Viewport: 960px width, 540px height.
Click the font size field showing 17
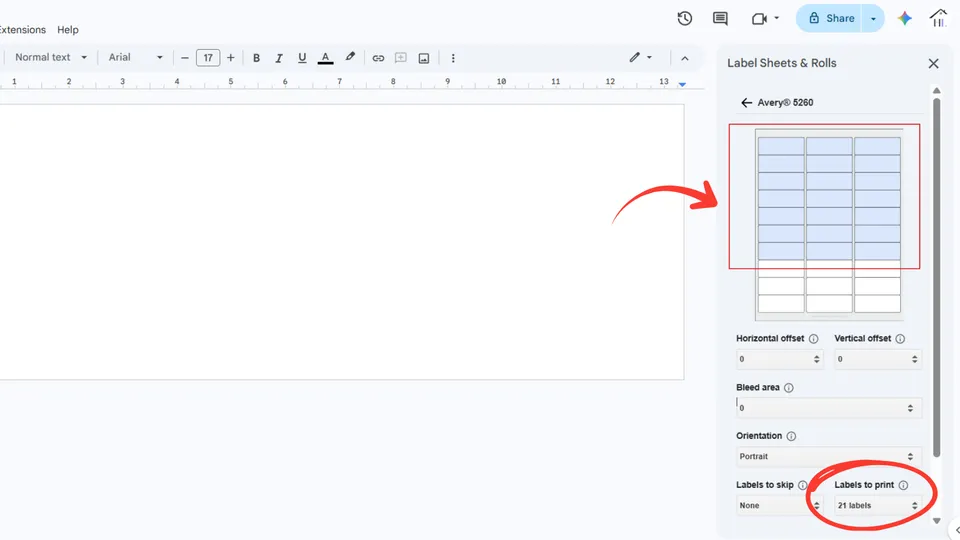point(208,58)
